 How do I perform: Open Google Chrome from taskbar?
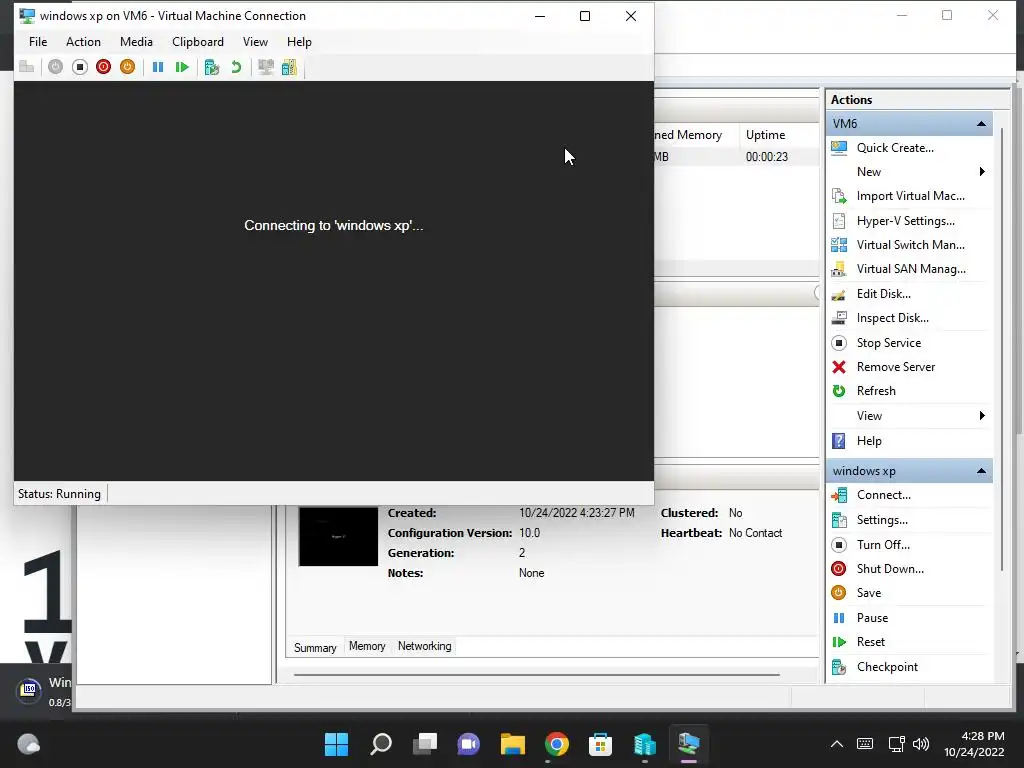tap(556, 744)
